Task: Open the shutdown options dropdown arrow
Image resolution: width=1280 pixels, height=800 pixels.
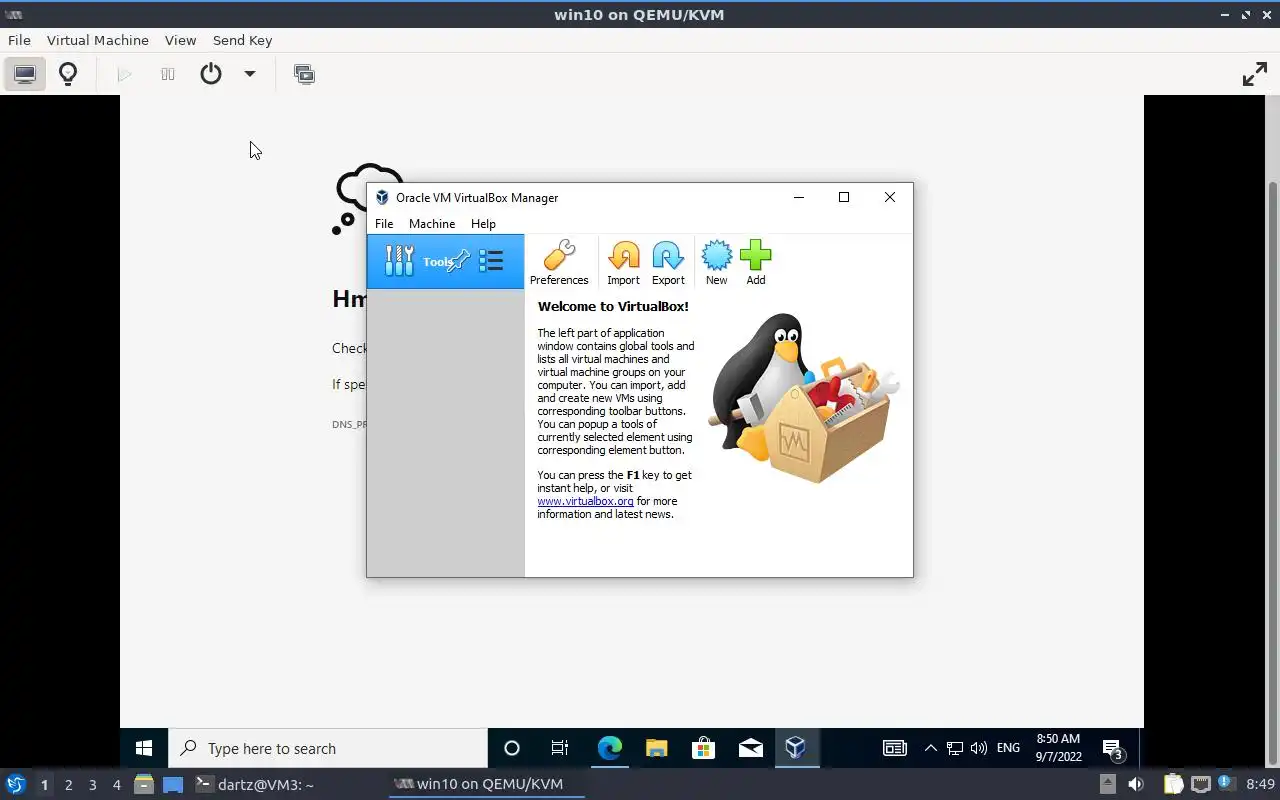Action: 250,74
